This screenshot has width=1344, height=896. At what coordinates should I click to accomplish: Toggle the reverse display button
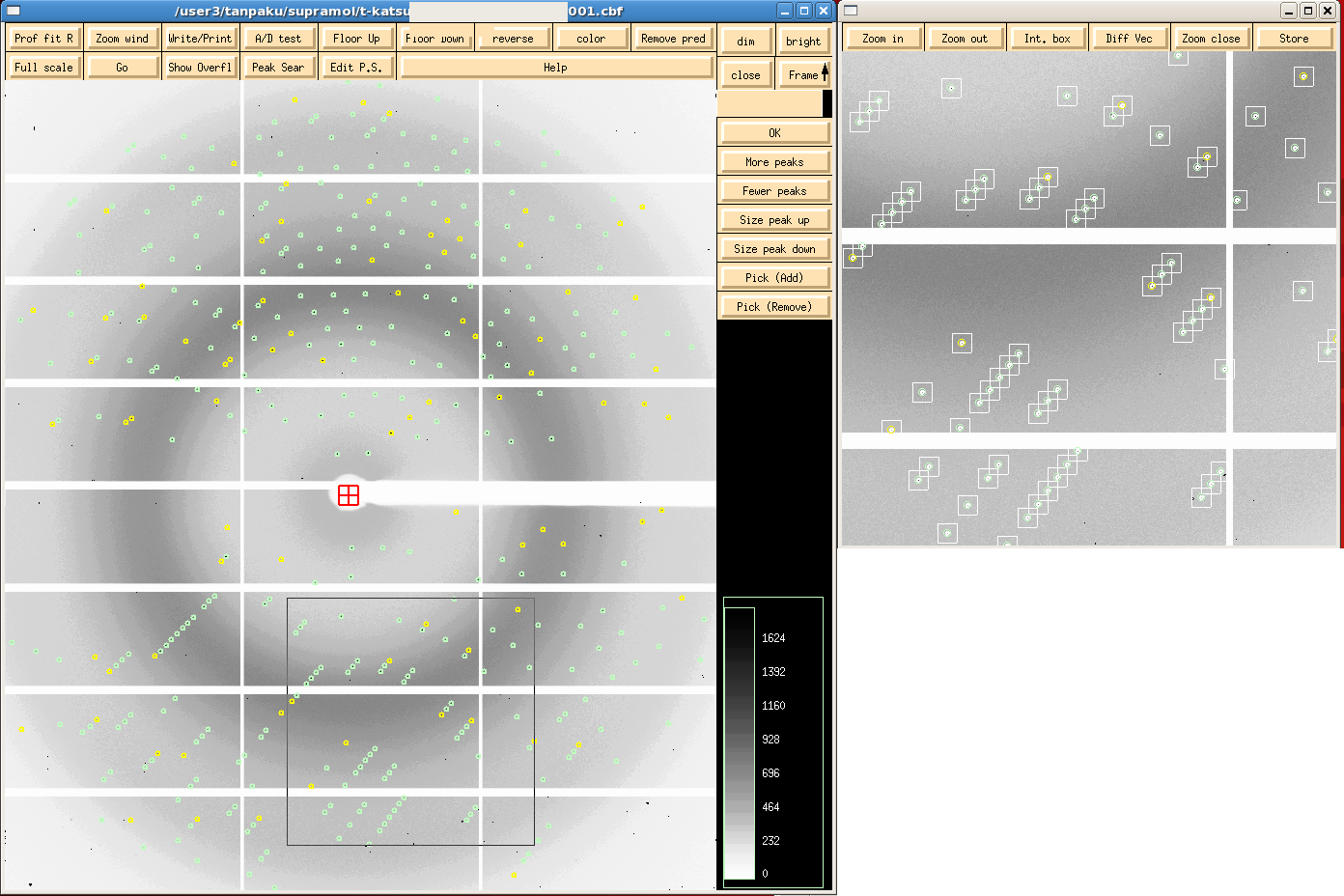pyautogui.click(x=513, y=39)
